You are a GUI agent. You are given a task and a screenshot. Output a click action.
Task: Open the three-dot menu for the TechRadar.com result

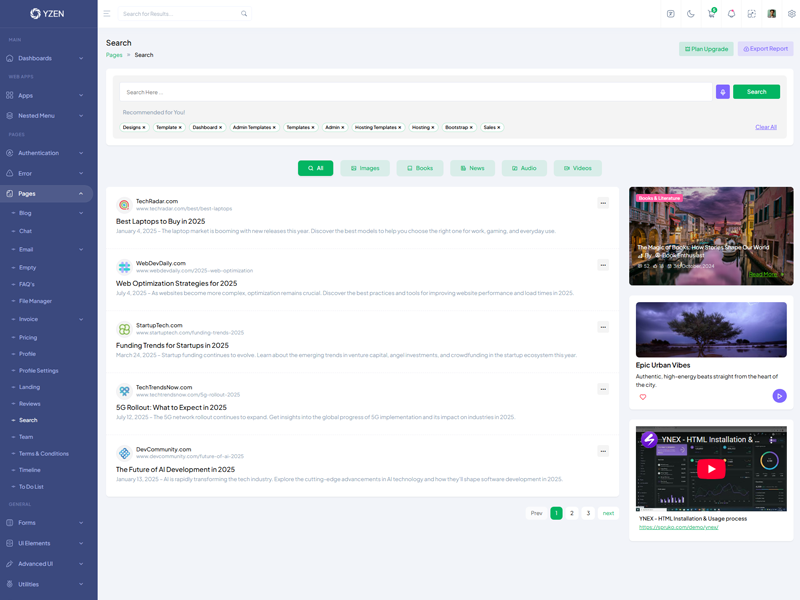603,203
